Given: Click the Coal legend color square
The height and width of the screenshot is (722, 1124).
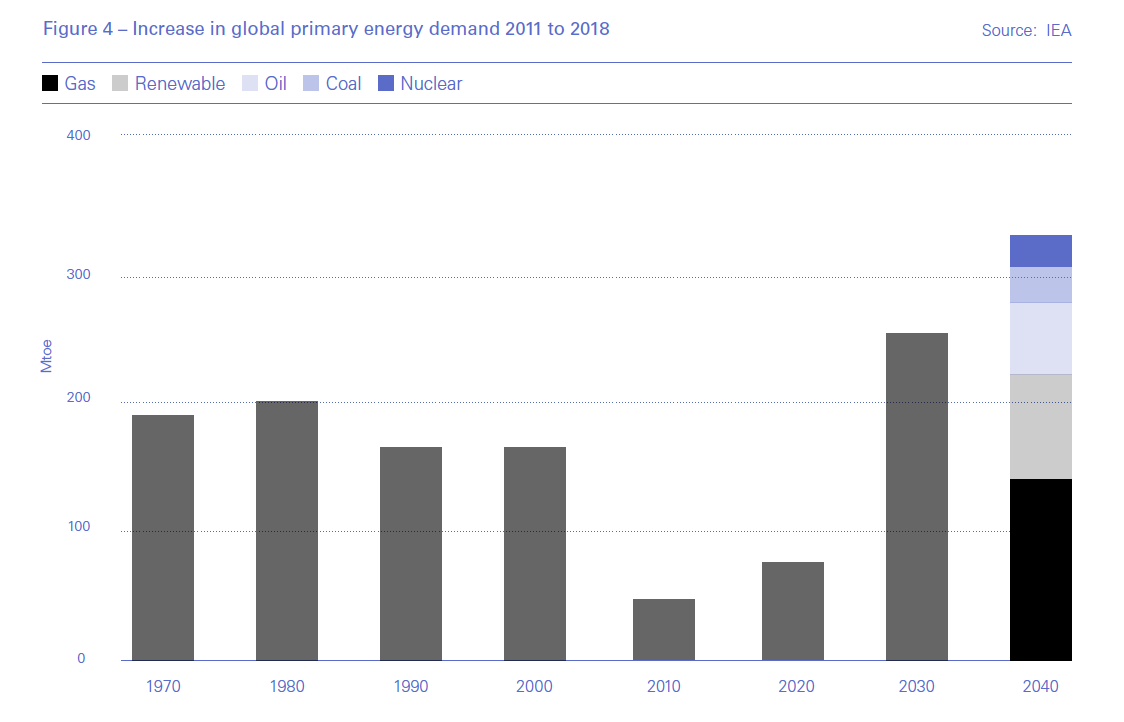Looking at the screenshot, I should pyautogui.click(x=311, y=84).
